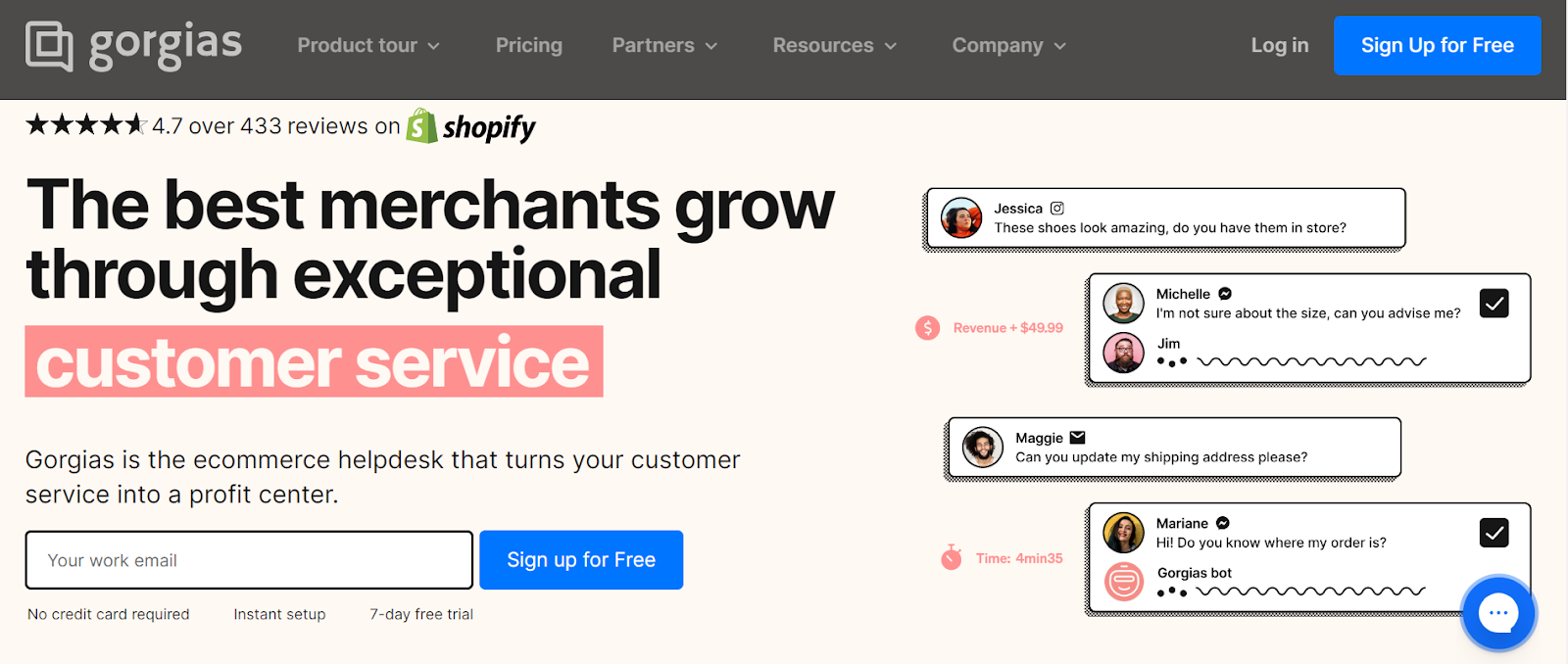Toggle the checkbox on Michelle's conversation
Viewport: 1568px width, 664px height.
(x=1494, y=304)
